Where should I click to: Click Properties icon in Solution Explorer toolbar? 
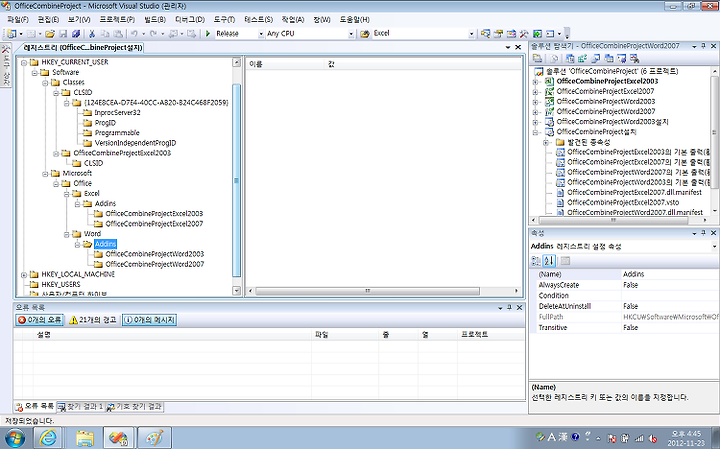(537, 58)
